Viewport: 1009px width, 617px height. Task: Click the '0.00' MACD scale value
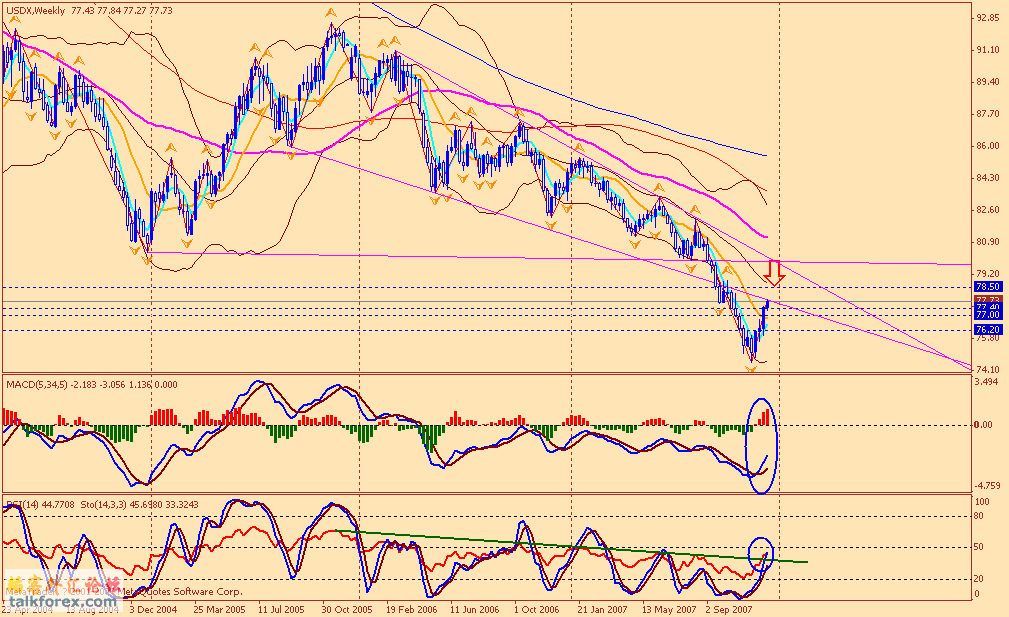point(983,425)
